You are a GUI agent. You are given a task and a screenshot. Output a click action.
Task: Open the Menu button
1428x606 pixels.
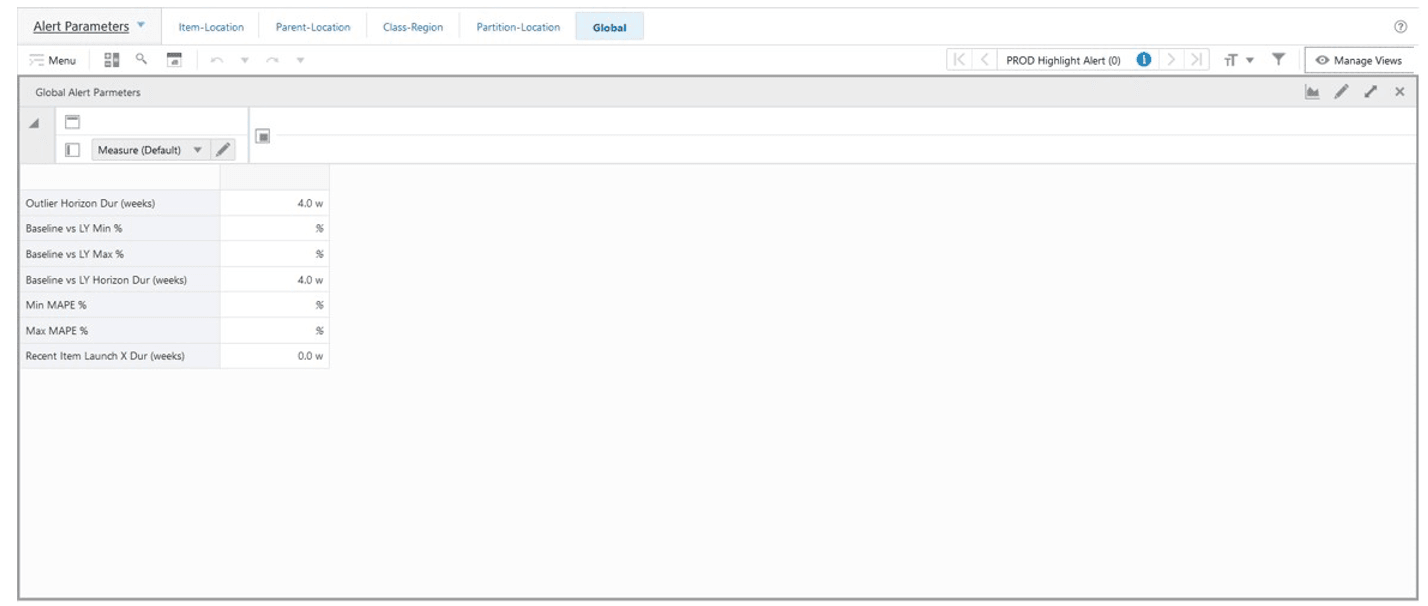click(56, 60)
